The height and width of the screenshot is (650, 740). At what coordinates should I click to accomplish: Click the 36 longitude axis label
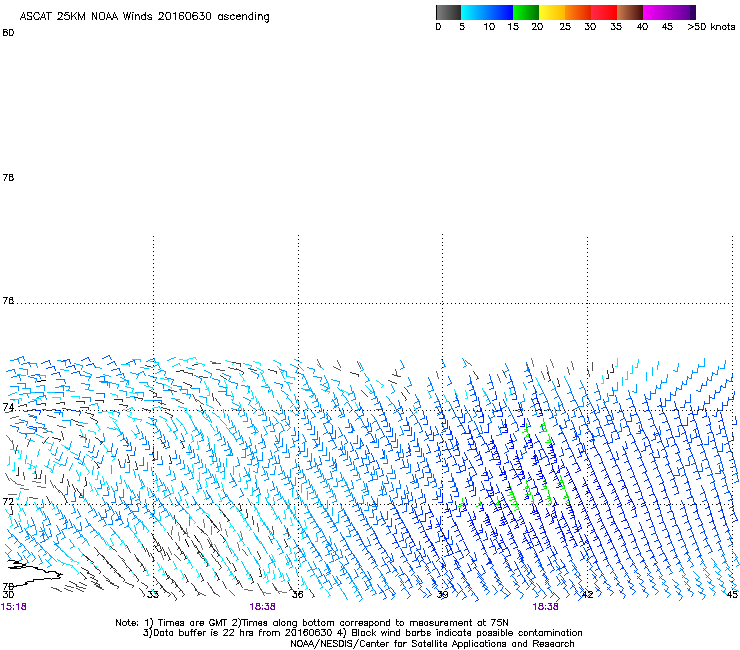pyautogui.click(x=298, y=595)
